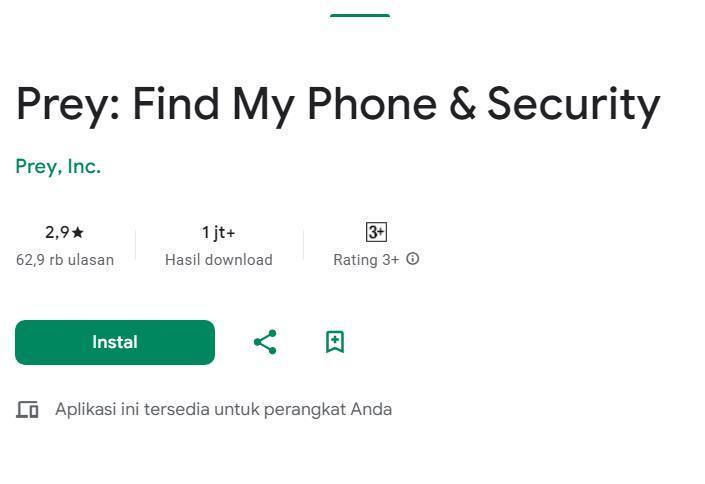This screenshot has width=705, height=484.
Task: Show content rating info circle icon
Action: [x=412, y=259]
